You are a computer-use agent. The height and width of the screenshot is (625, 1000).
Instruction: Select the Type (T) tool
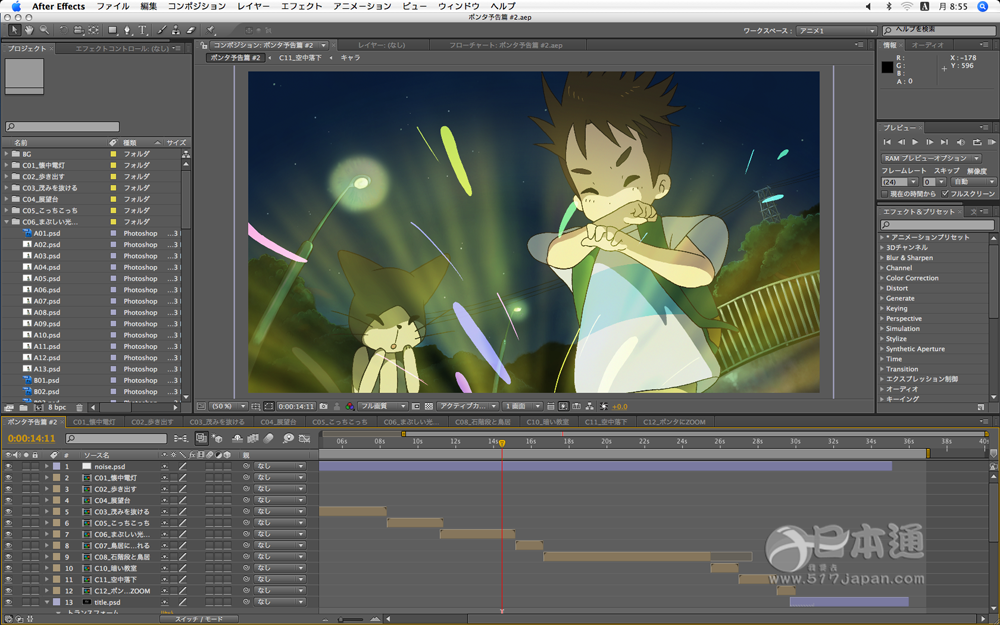pyautogui.click(x=143, y=30)
